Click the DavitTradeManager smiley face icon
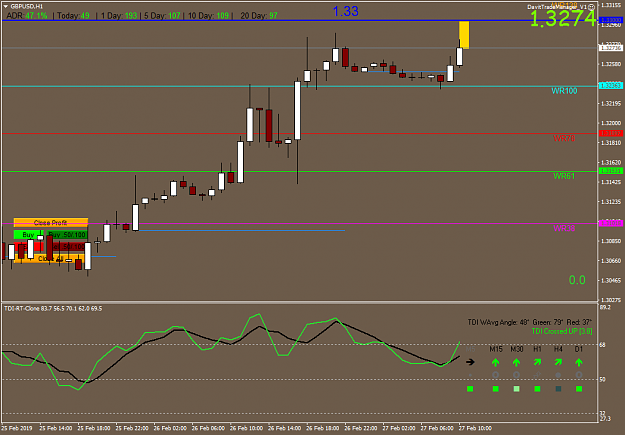625x435 pixels. click(592, 7)
